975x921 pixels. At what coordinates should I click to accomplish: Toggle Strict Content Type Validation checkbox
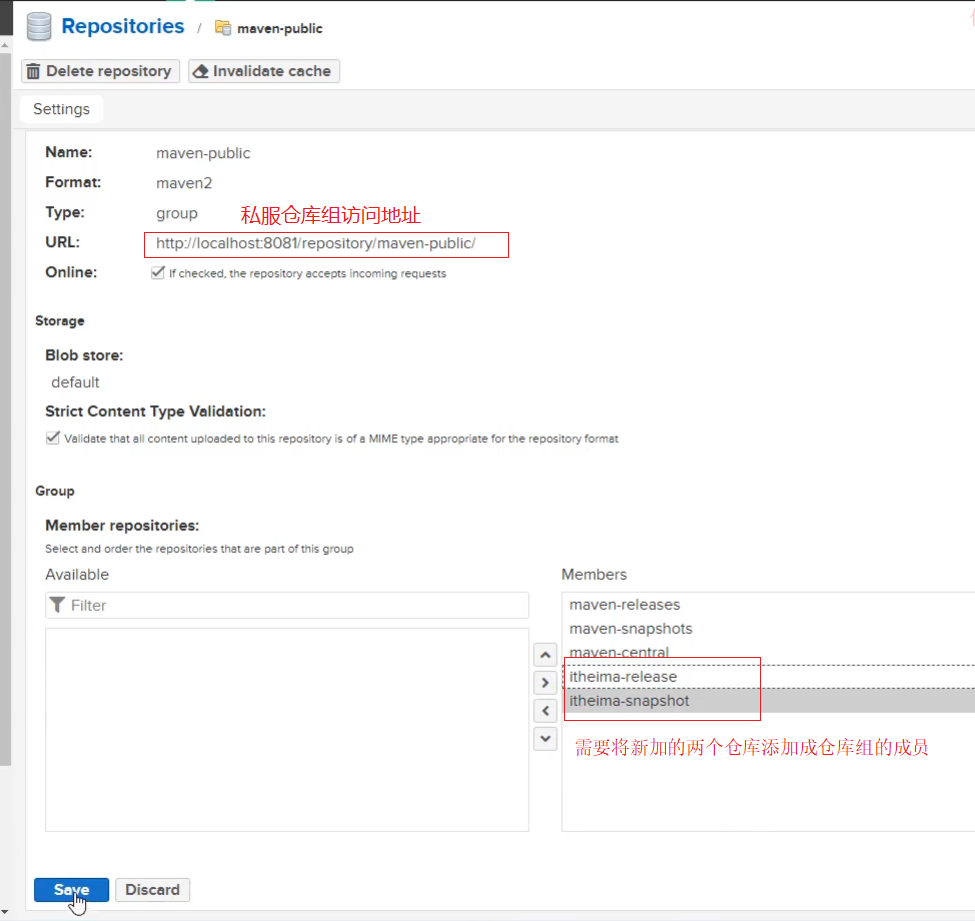(x=53, y=438)
